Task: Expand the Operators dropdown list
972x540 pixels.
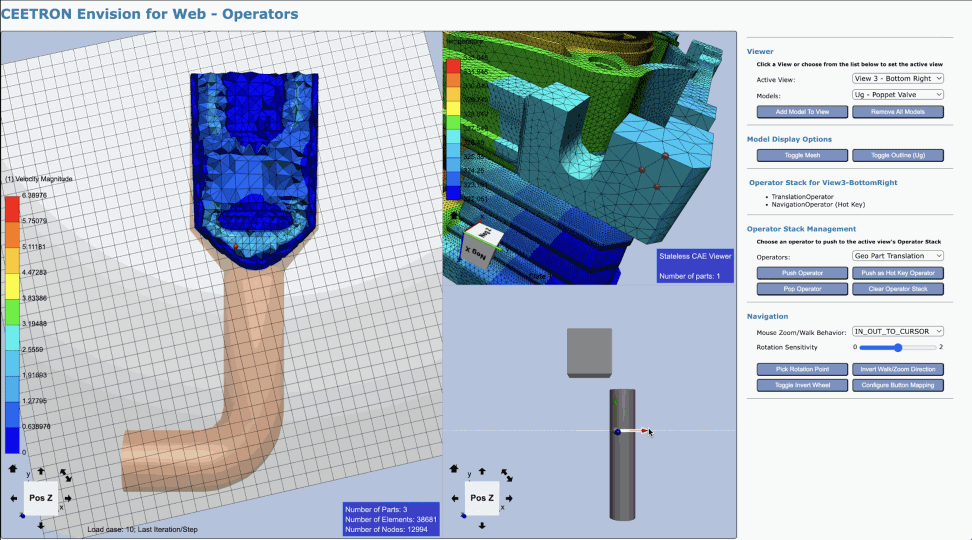Action: click(897, 256)
